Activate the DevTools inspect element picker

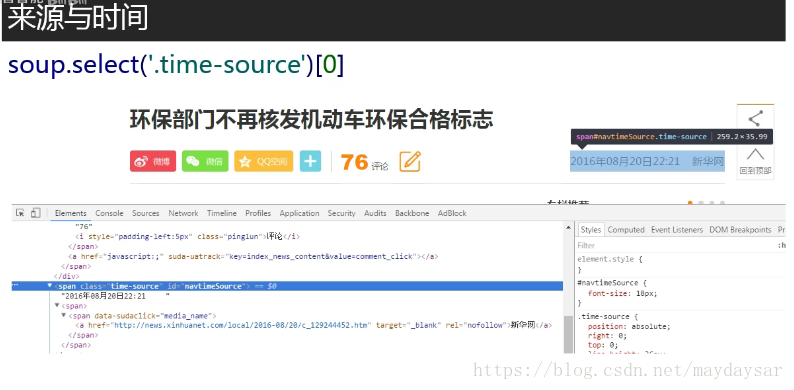[x=20, y=213]
